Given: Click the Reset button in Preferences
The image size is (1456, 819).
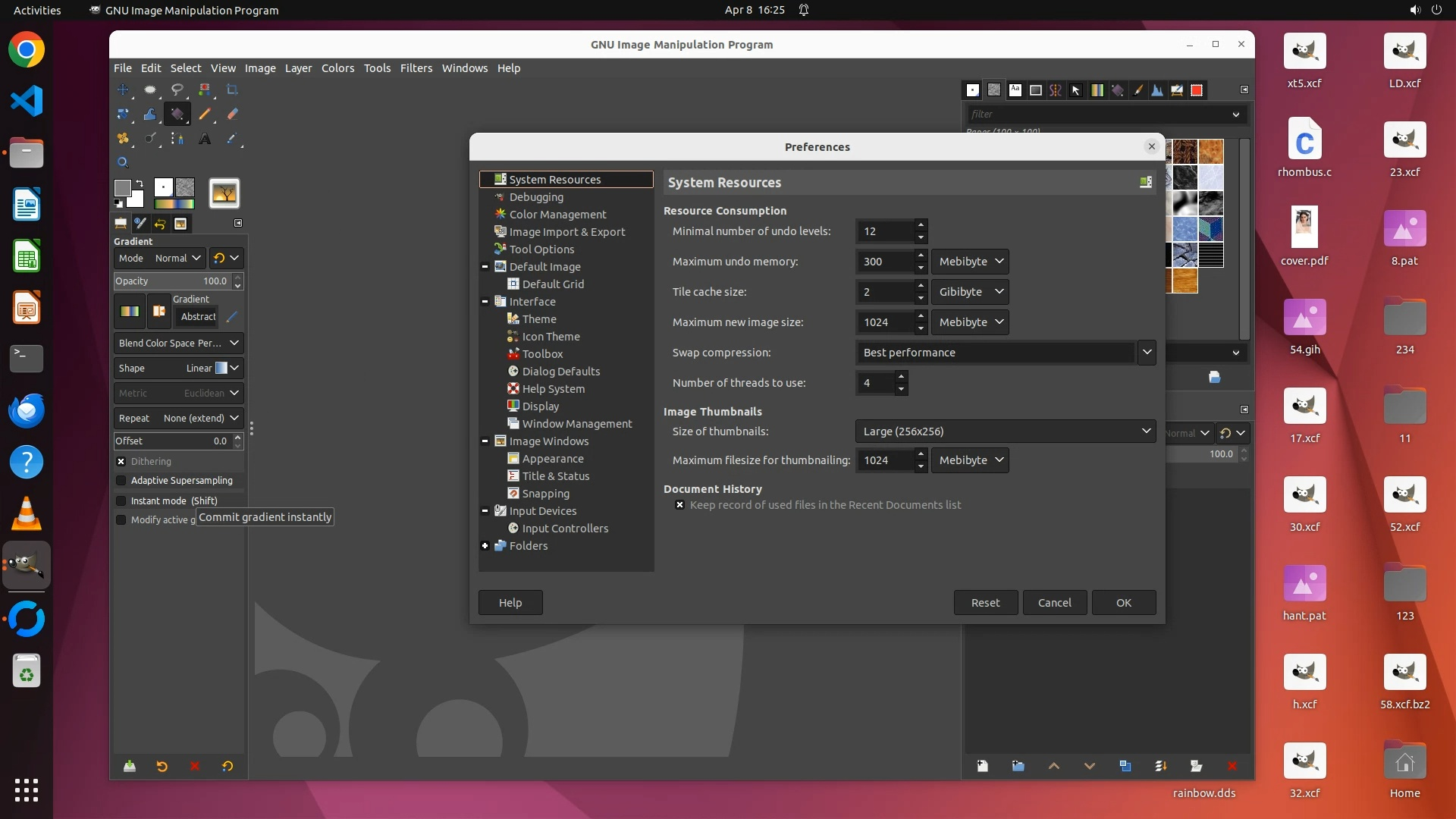Looking at the screenshot, I should click(985, 602).
